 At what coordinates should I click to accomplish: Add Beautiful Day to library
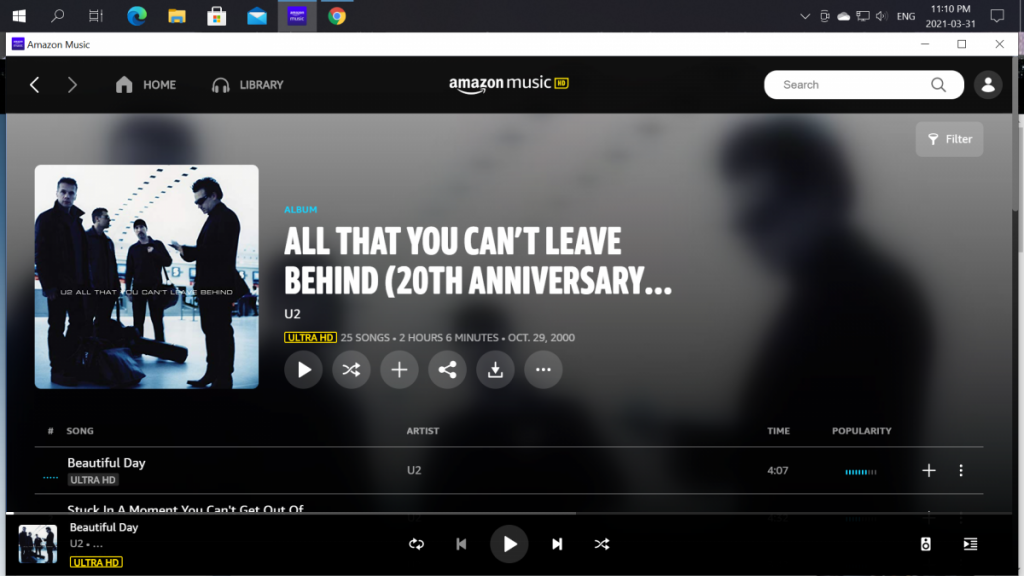click(929, 470)
